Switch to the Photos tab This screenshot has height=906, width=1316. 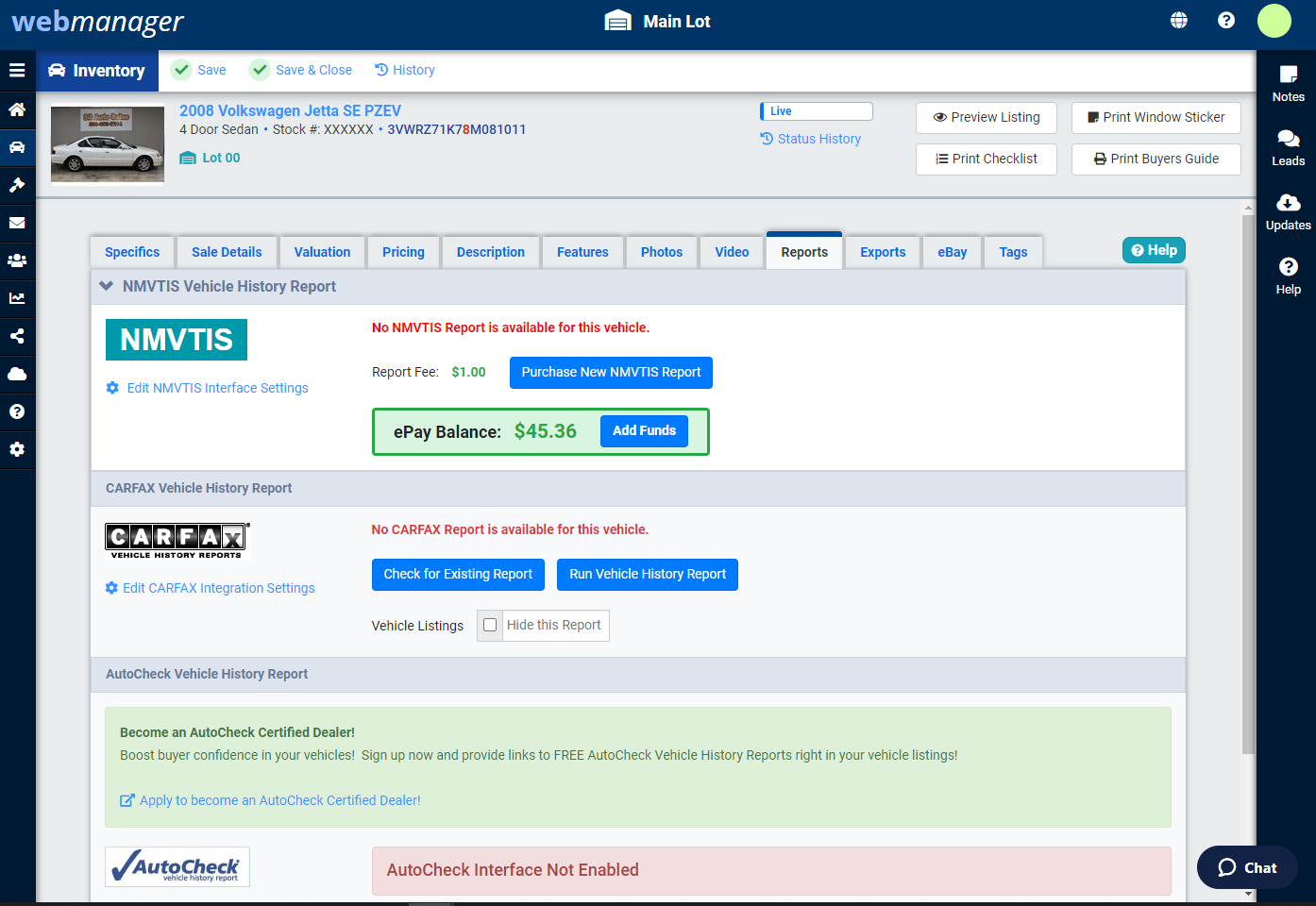click(x=662, y=252)
